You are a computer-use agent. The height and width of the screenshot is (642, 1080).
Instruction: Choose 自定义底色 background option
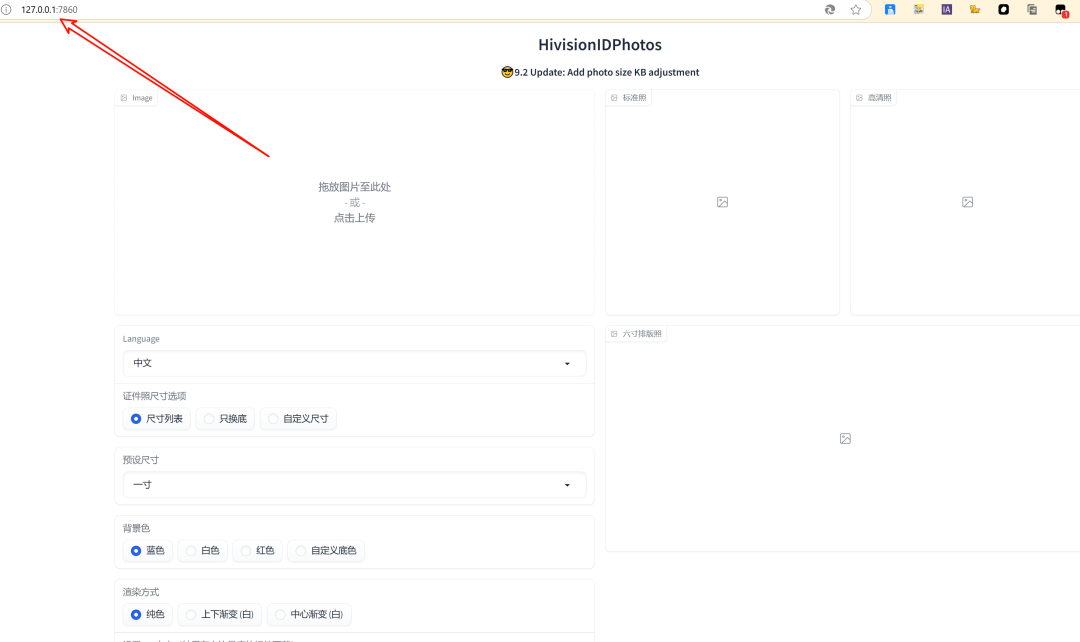(x=326, y=550)
